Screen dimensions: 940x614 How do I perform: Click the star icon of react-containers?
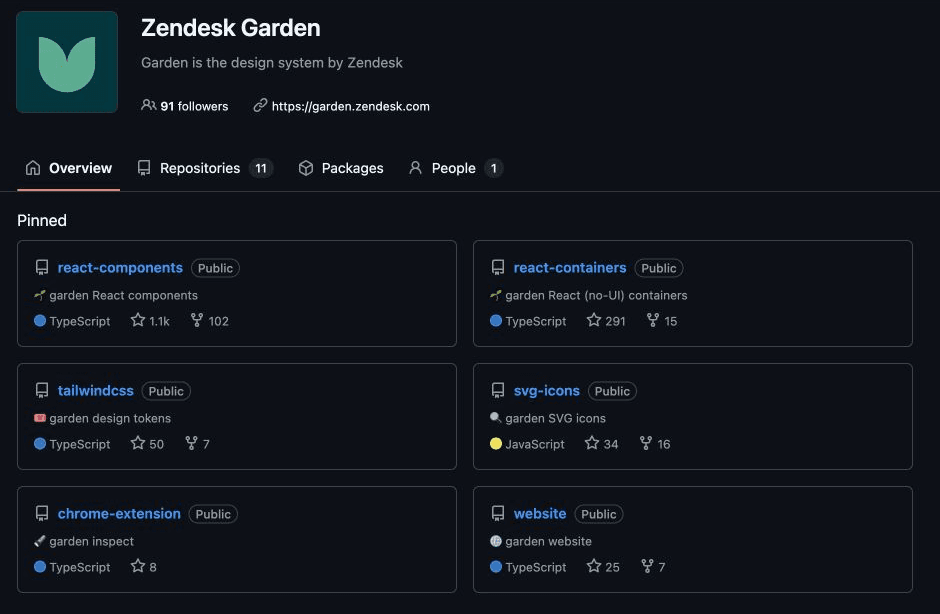(593, 320)
